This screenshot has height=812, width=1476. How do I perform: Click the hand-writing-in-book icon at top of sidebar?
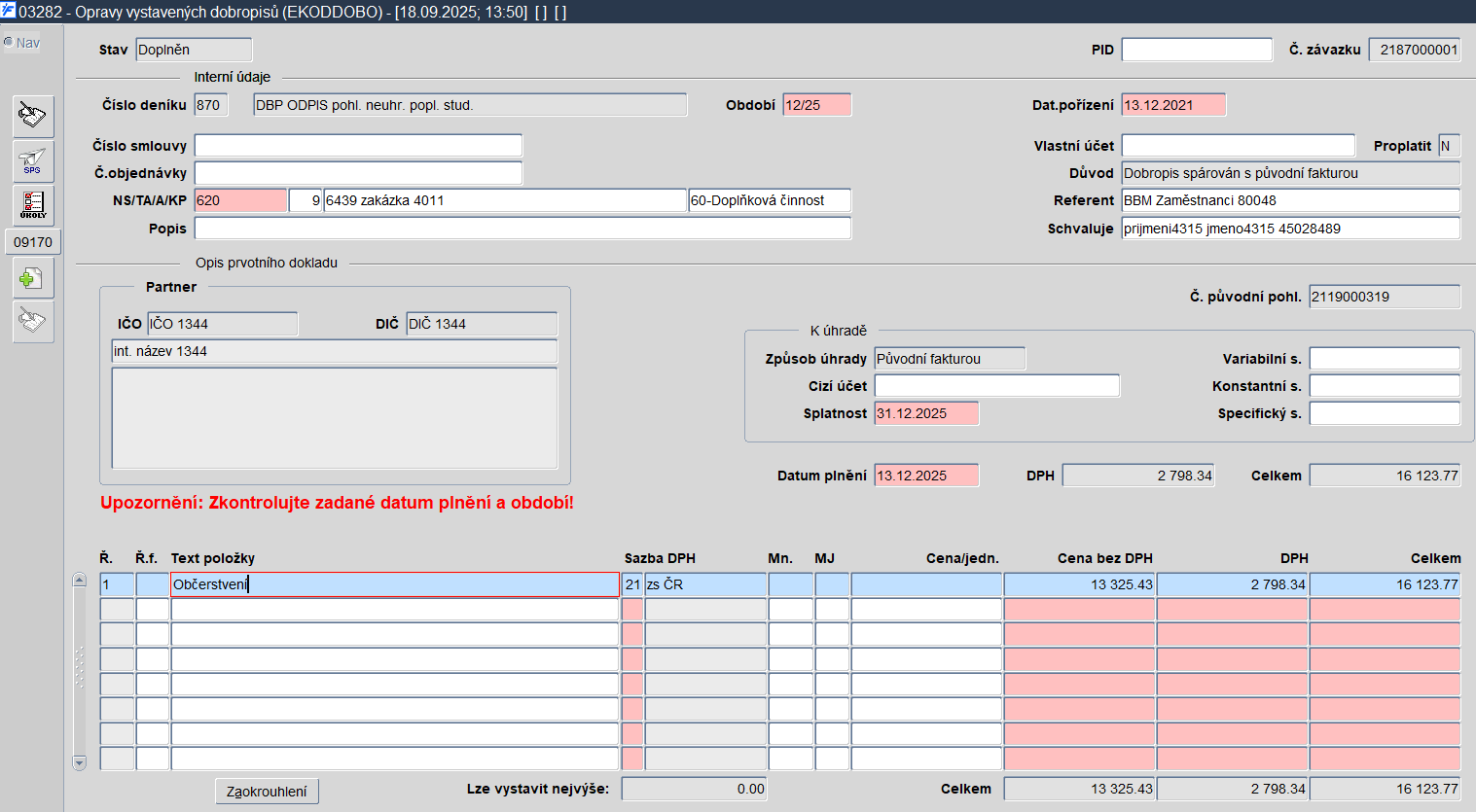tap(32, 116)
